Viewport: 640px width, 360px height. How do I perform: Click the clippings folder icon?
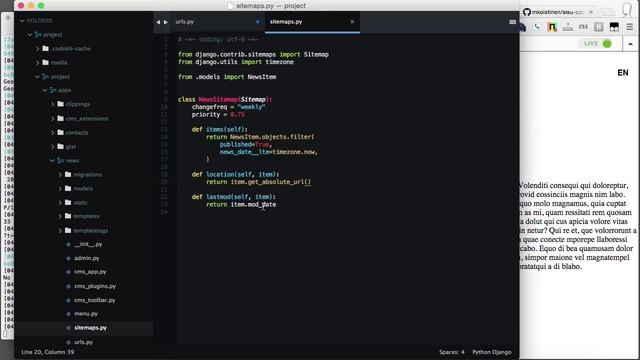(61, 104)
